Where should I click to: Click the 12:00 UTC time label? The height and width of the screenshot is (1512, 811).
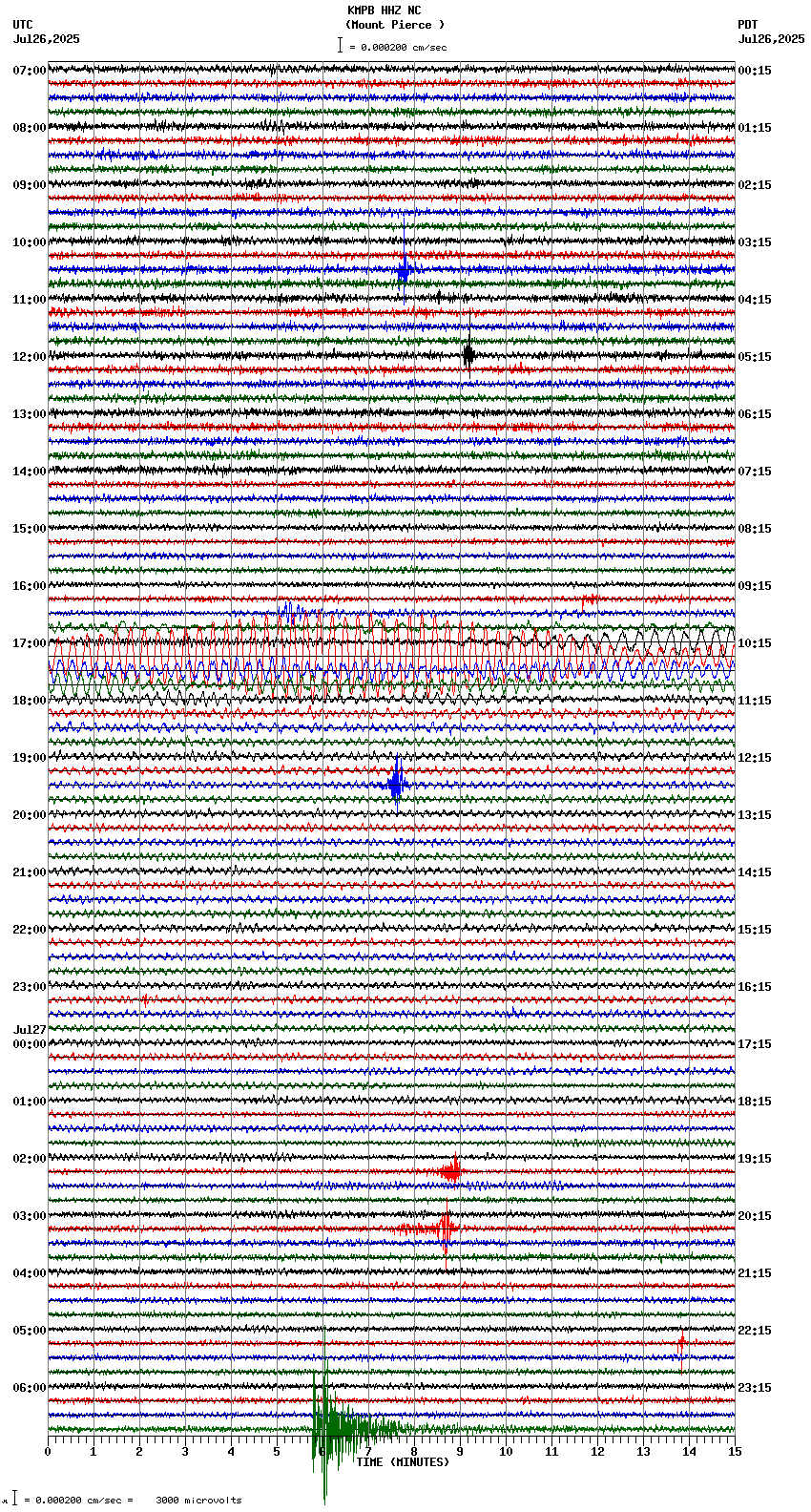coord(30,357)
